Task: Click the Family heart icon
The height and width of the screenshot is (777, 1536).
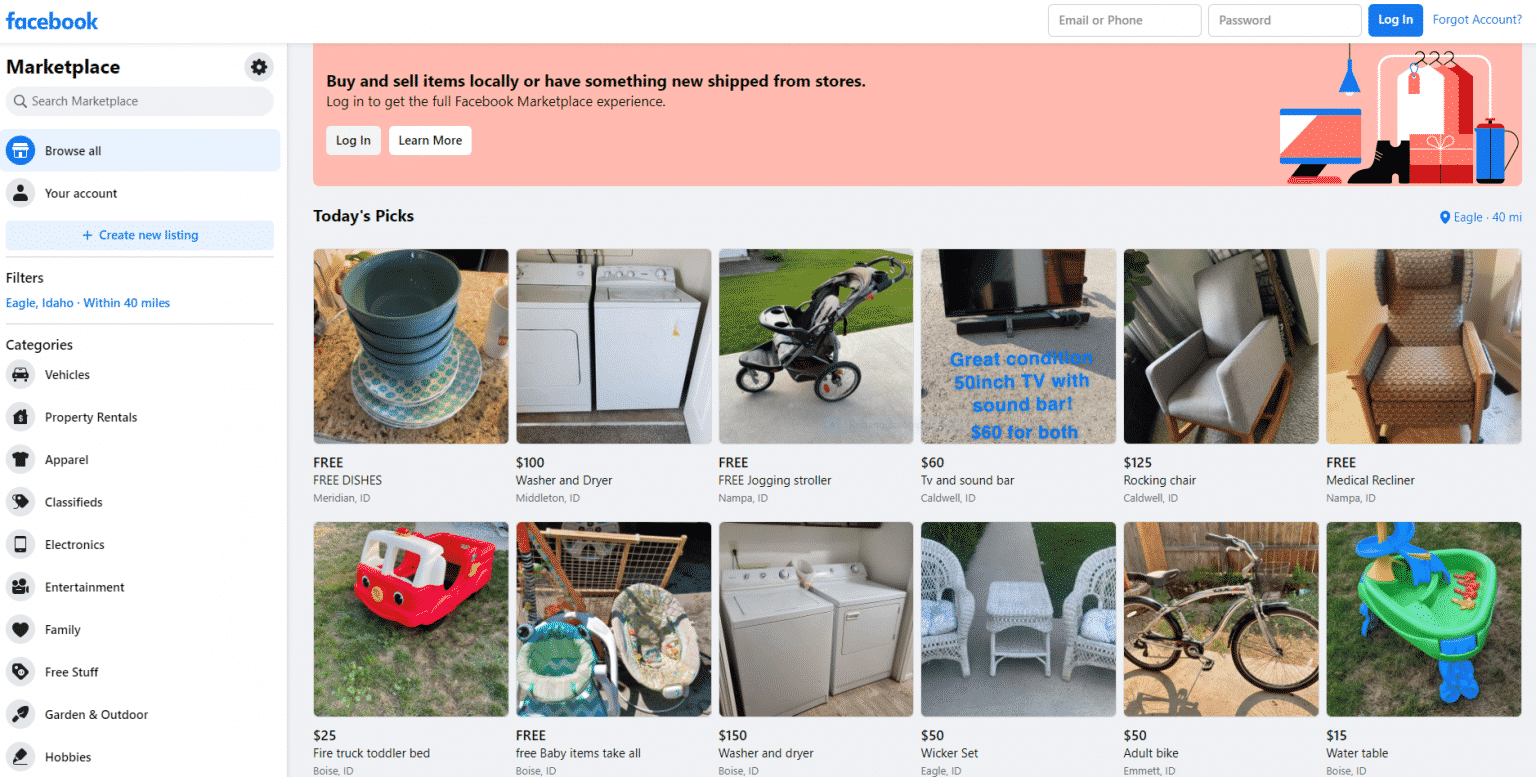Action: point(20,630)
